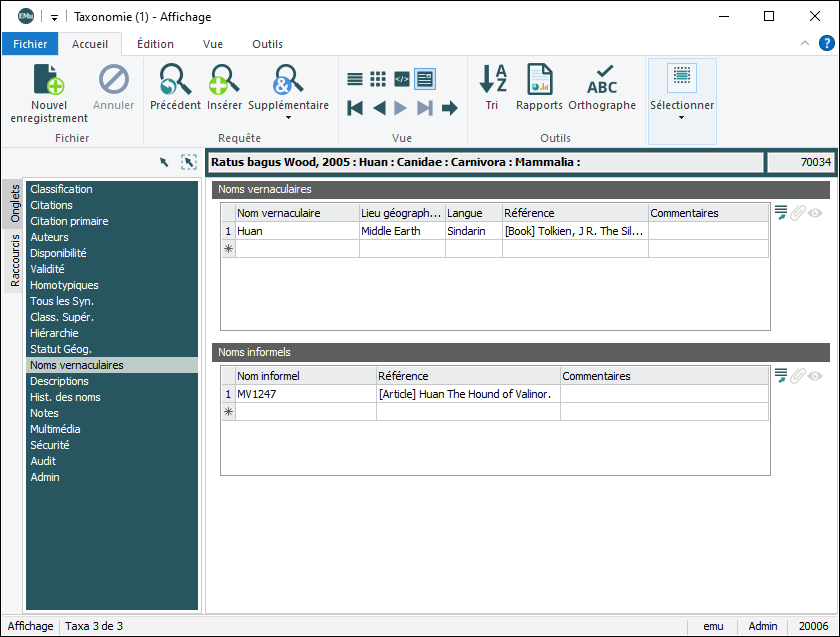This screenshot has width=840, height=637.
Task: Switch to list view icon
Action: click(x=355, y=79)
